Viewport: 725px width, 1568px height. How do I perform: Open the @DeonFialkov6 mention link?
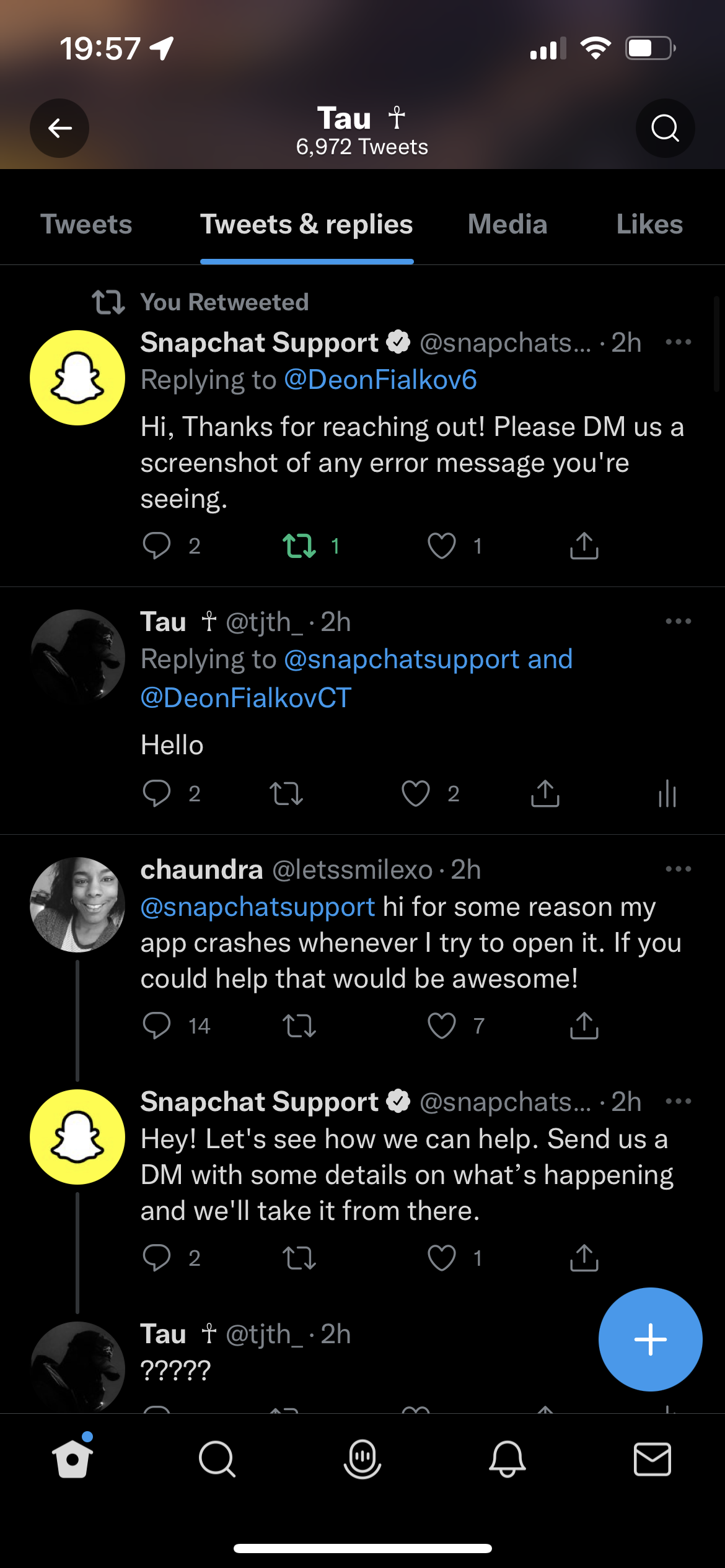(x=380, y=380)
